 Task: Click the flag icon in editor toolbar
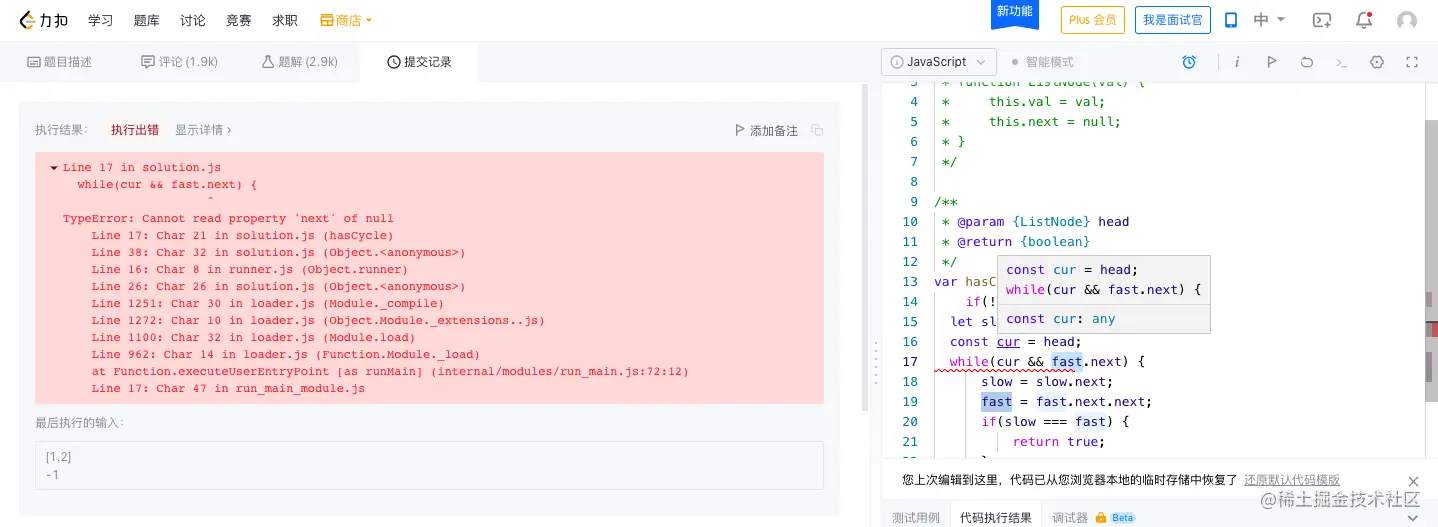pyautogui.click(x=1271, y=62)
